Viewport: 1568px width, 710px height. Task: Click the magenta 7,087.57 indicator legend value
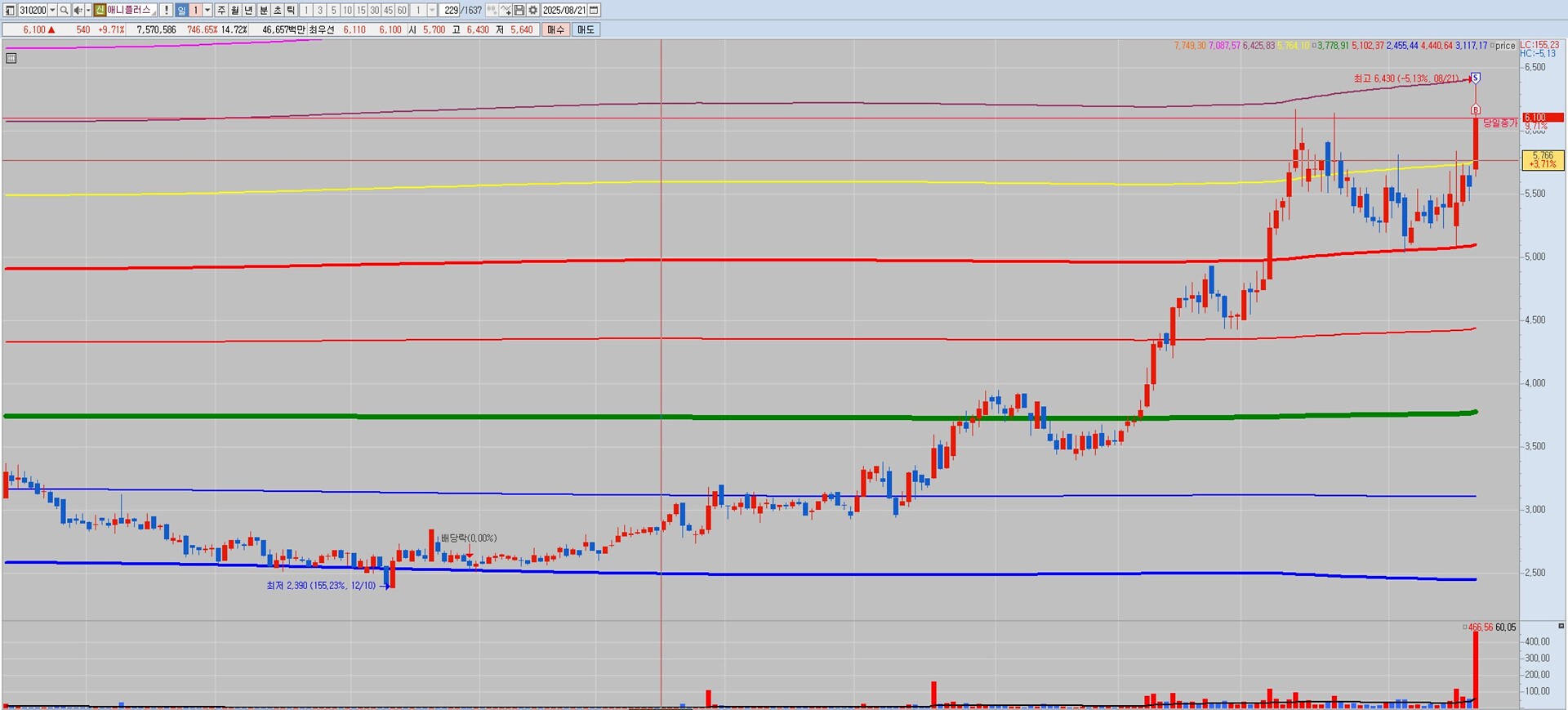(1224, 46)
